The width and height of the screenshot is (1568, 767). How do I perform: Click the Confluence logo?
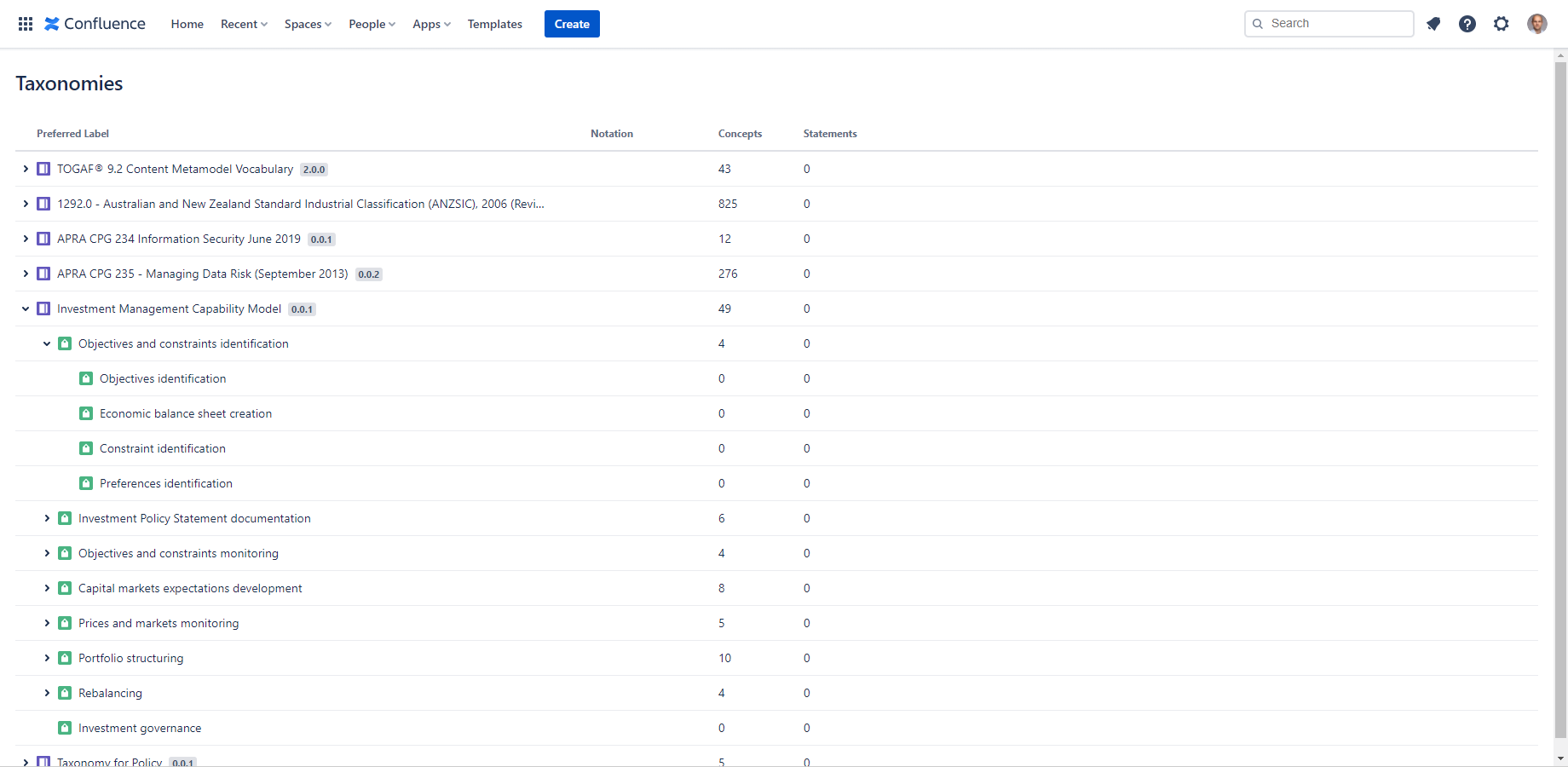(95, 24)
